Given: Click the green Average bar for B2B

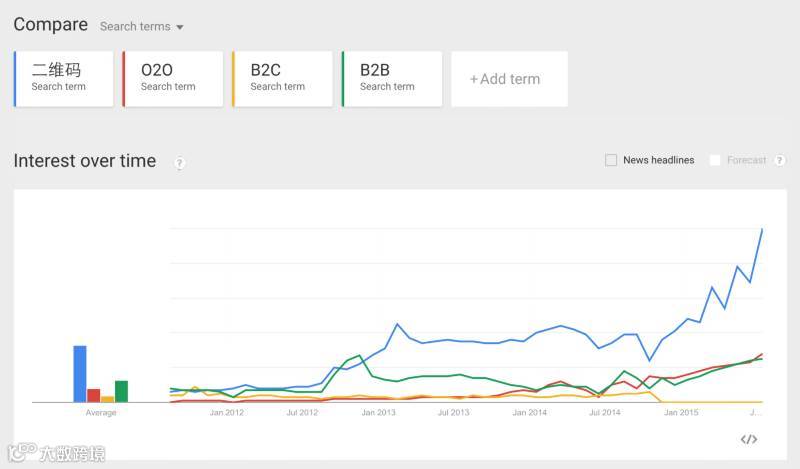Looking at the screenshot, I should [121, 391].
